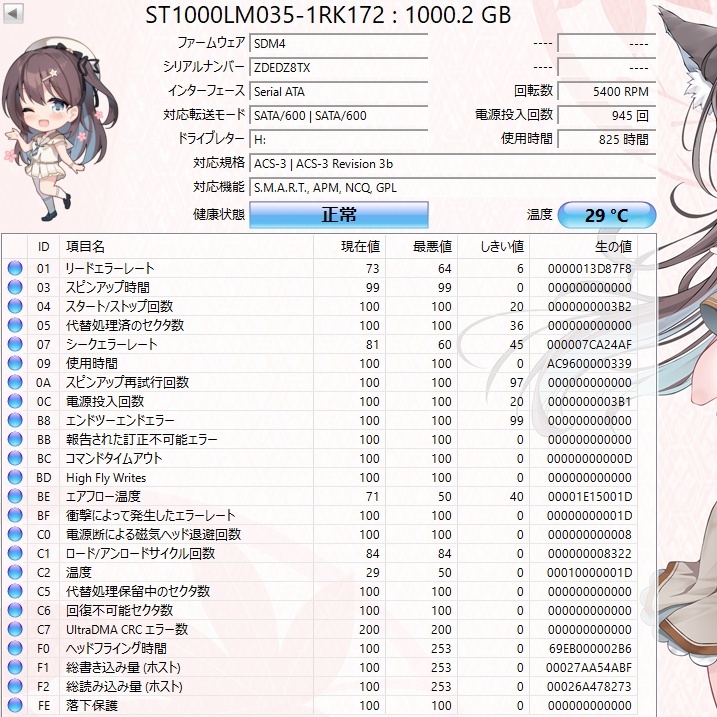Click the standard field ACS-3 Revision 3b
Screen dimensions: 717x717
point(453,164)
